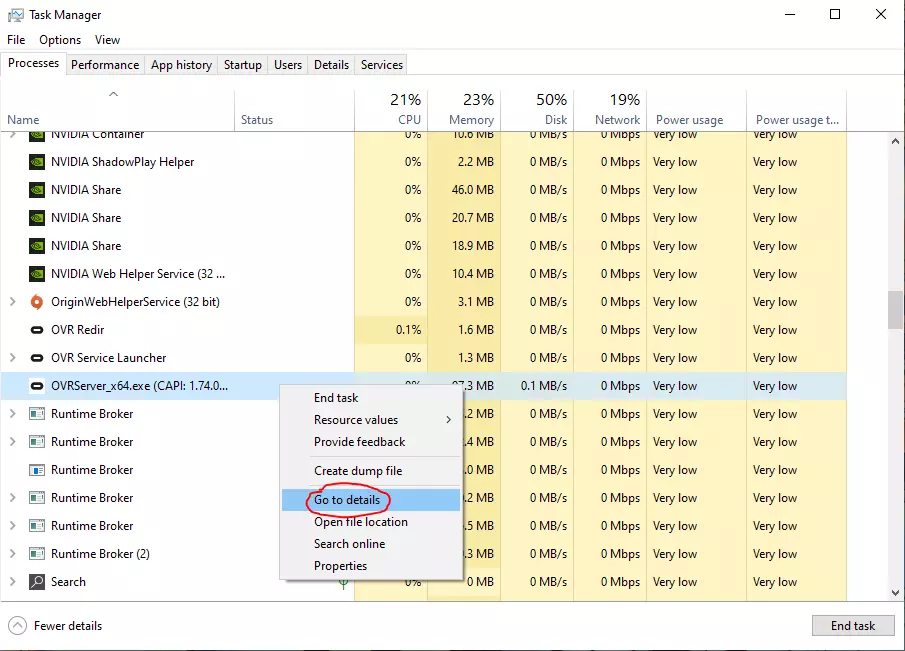Image resolution: width=905 pixels, height=651 pixels.
Task: Click the 0.1% CPU value for OVR Redir
Action: [x=409, y=330]
